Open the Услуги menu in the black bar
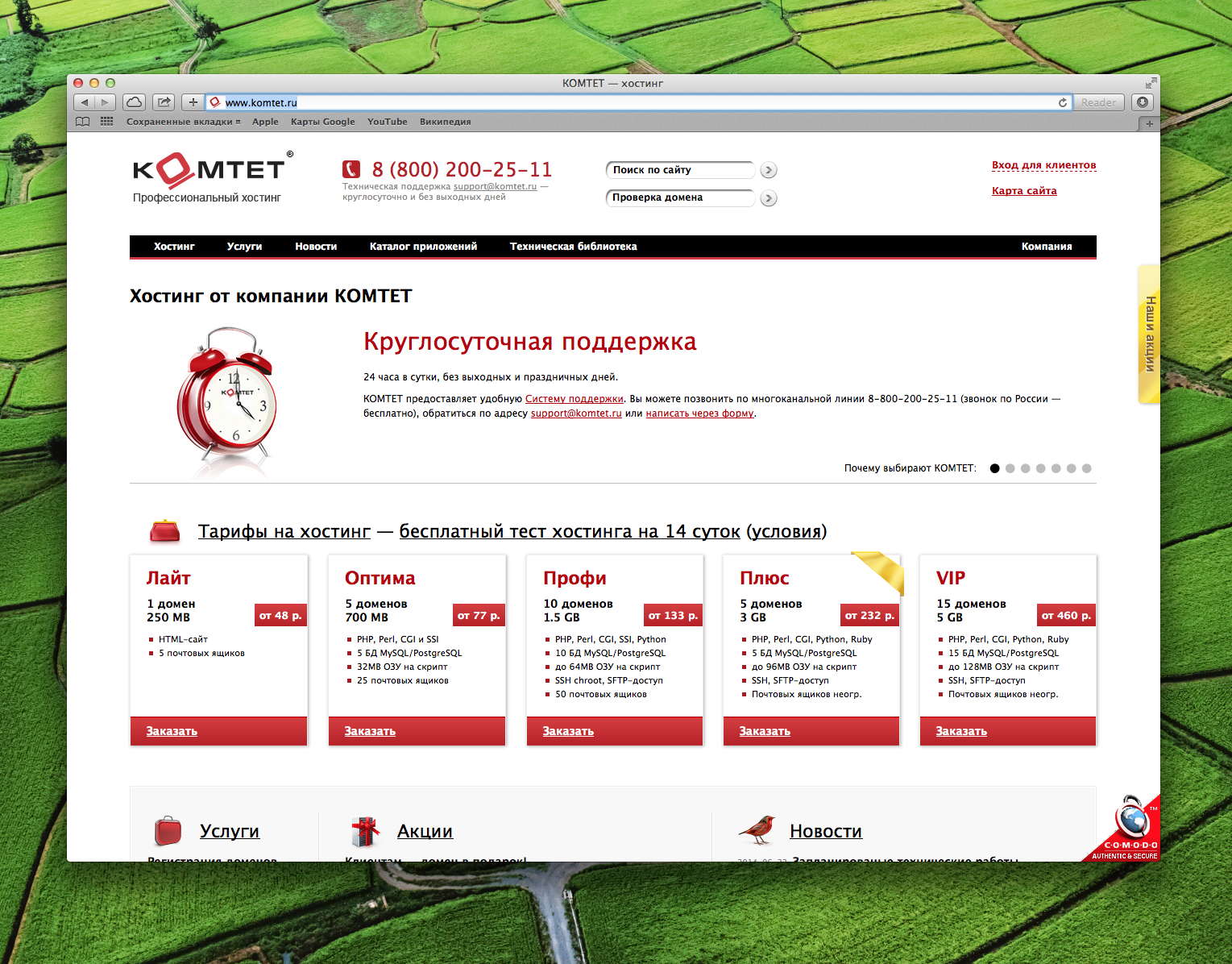 pyautogui.click(x=244, y=247)
